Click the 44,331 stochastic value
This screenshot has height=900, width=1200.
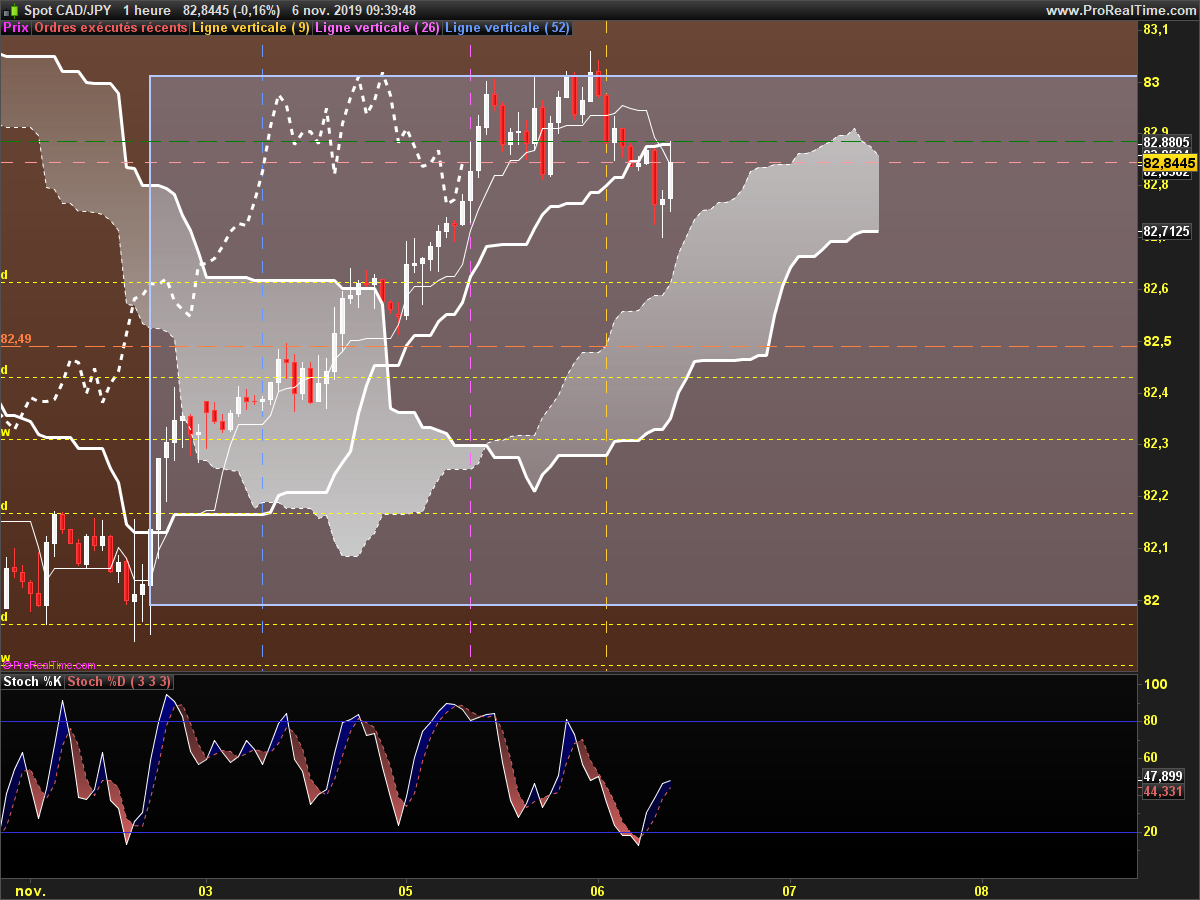[1163, 791]
